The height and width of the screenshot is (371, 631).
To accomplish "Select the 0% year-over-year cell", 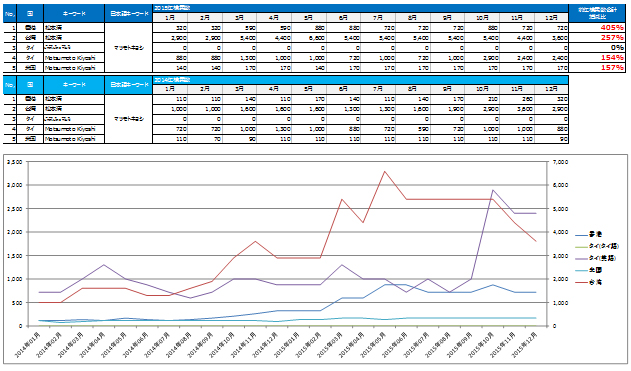I will (x=597, y=48).
